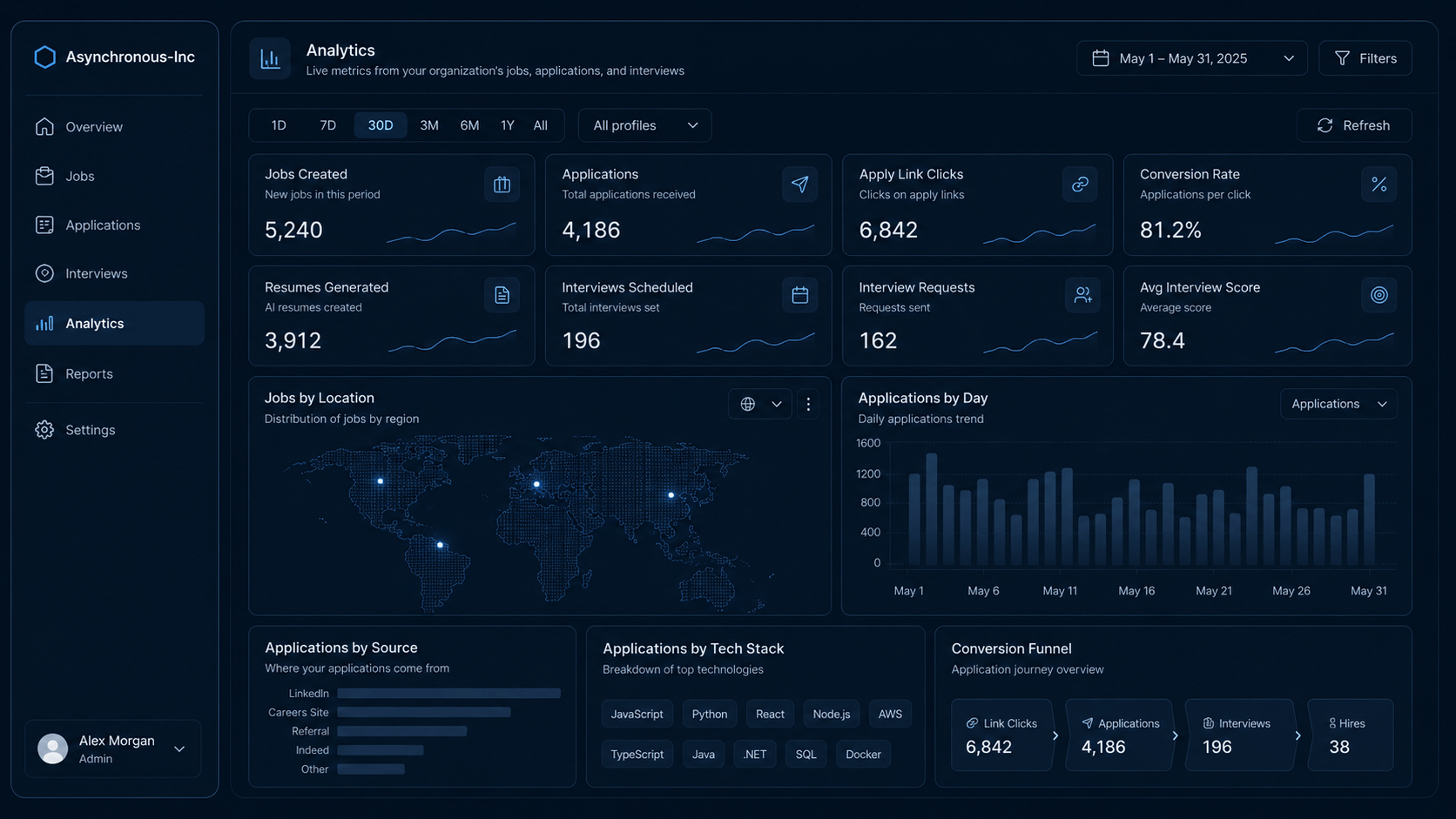Open the Reports label in sidebar
1456x819 pixels.
coord(89,373)
